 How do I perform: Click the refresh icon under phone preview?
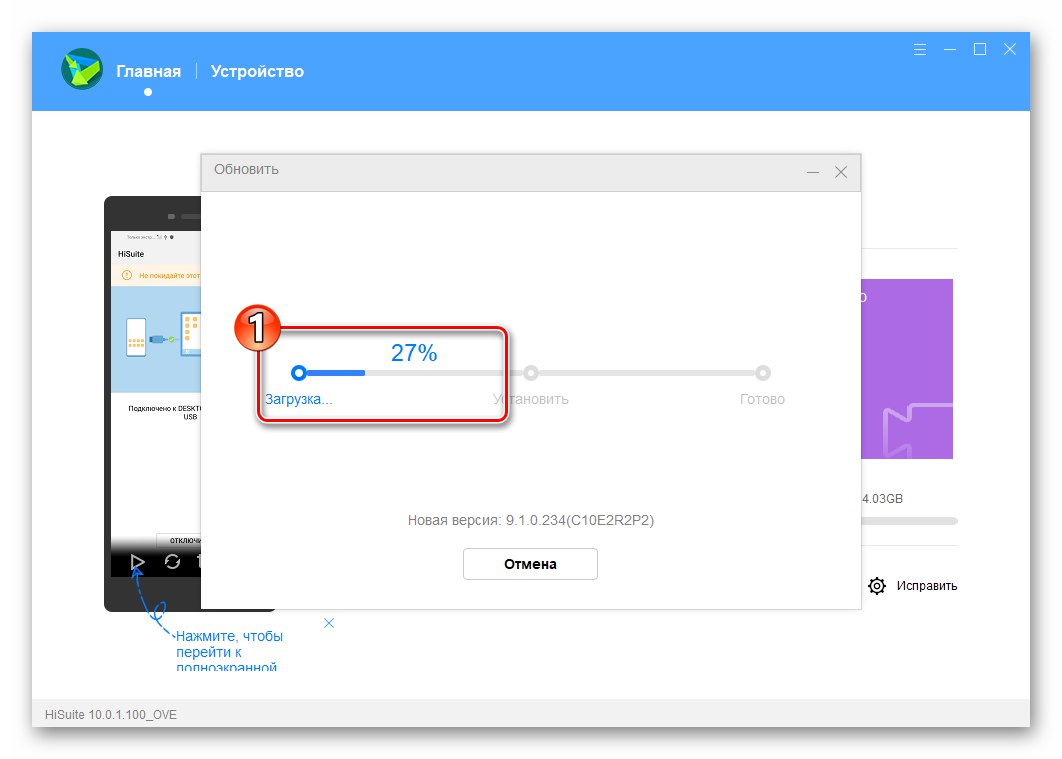(x=172, y=562)
